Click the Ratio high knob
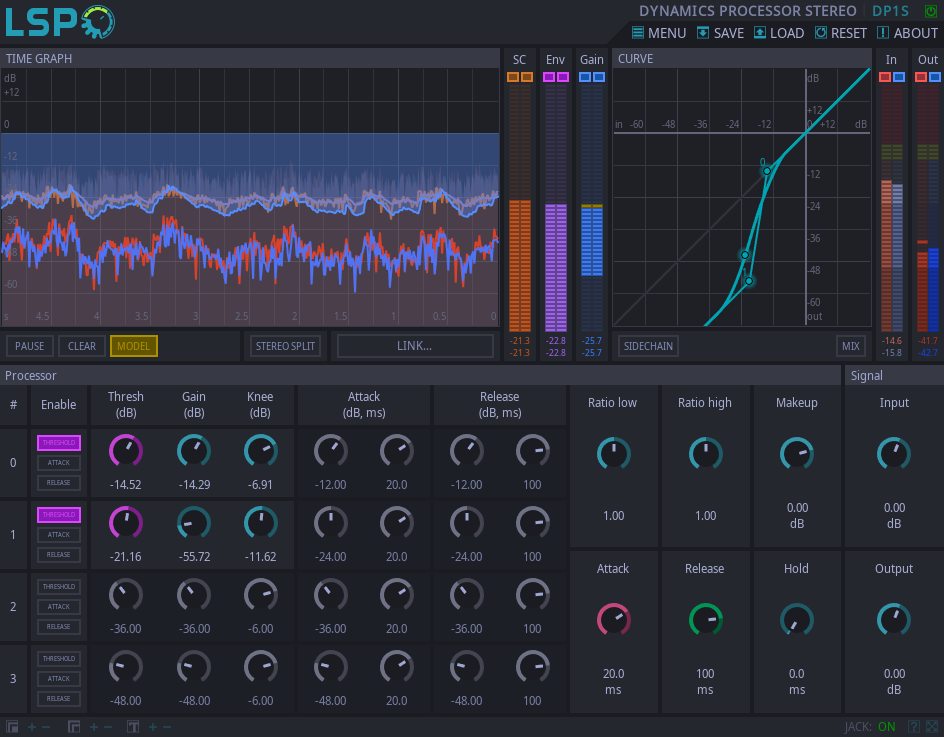The height and width of the screenshot is (737, 944). pos(706,454)
